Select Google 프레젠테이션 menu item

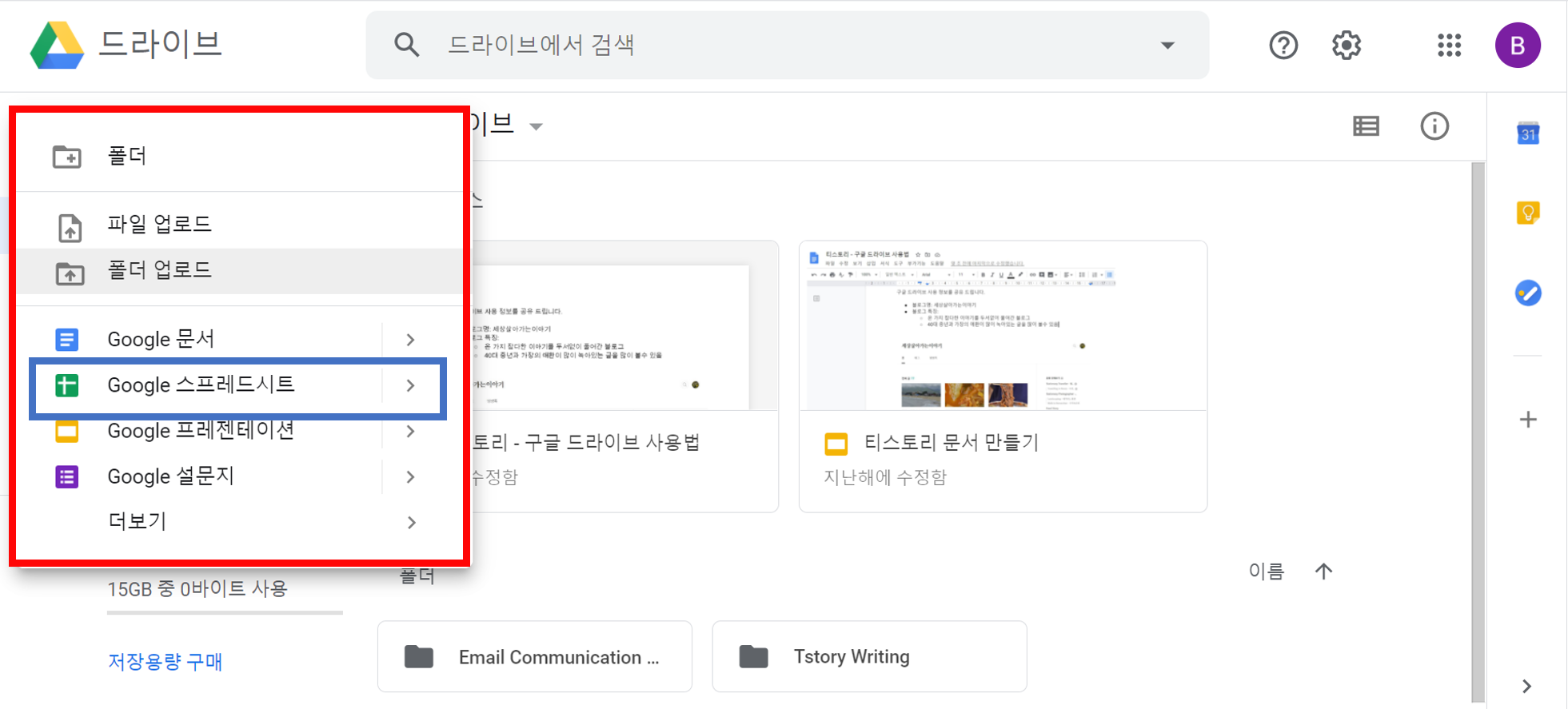[x=240, y=432]
